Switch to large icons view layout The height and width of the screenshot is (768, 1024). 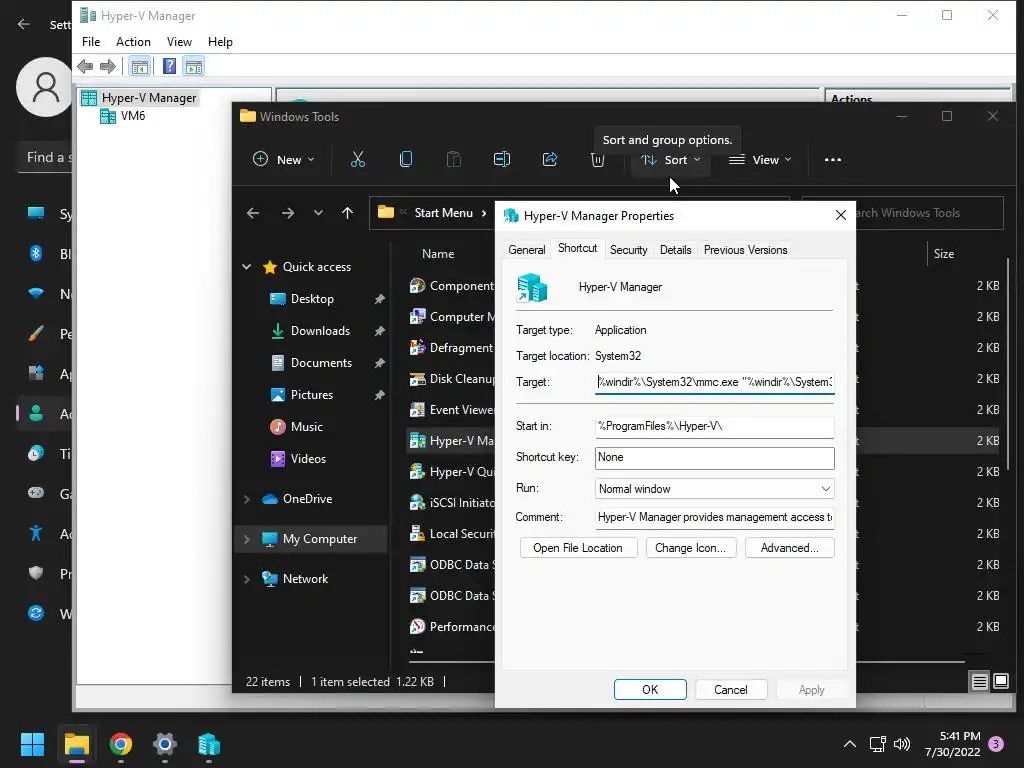coord(1001,682)
